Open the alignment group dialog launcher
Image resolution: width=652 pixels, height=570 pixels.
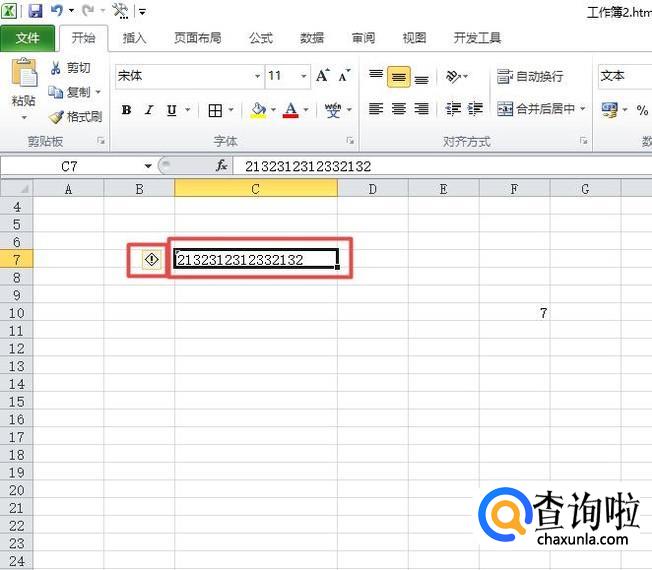point(584,141)
